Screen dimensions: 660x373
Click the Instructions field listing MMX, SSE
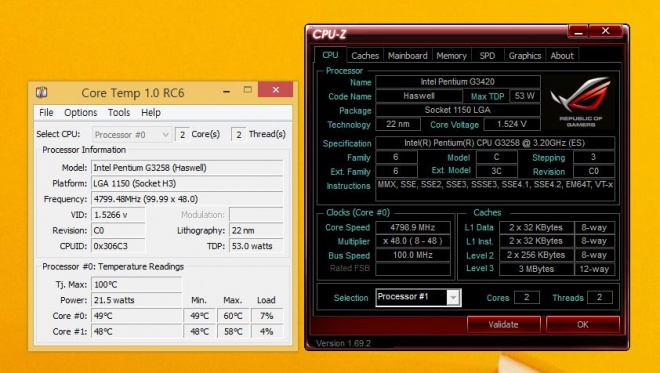495,190
